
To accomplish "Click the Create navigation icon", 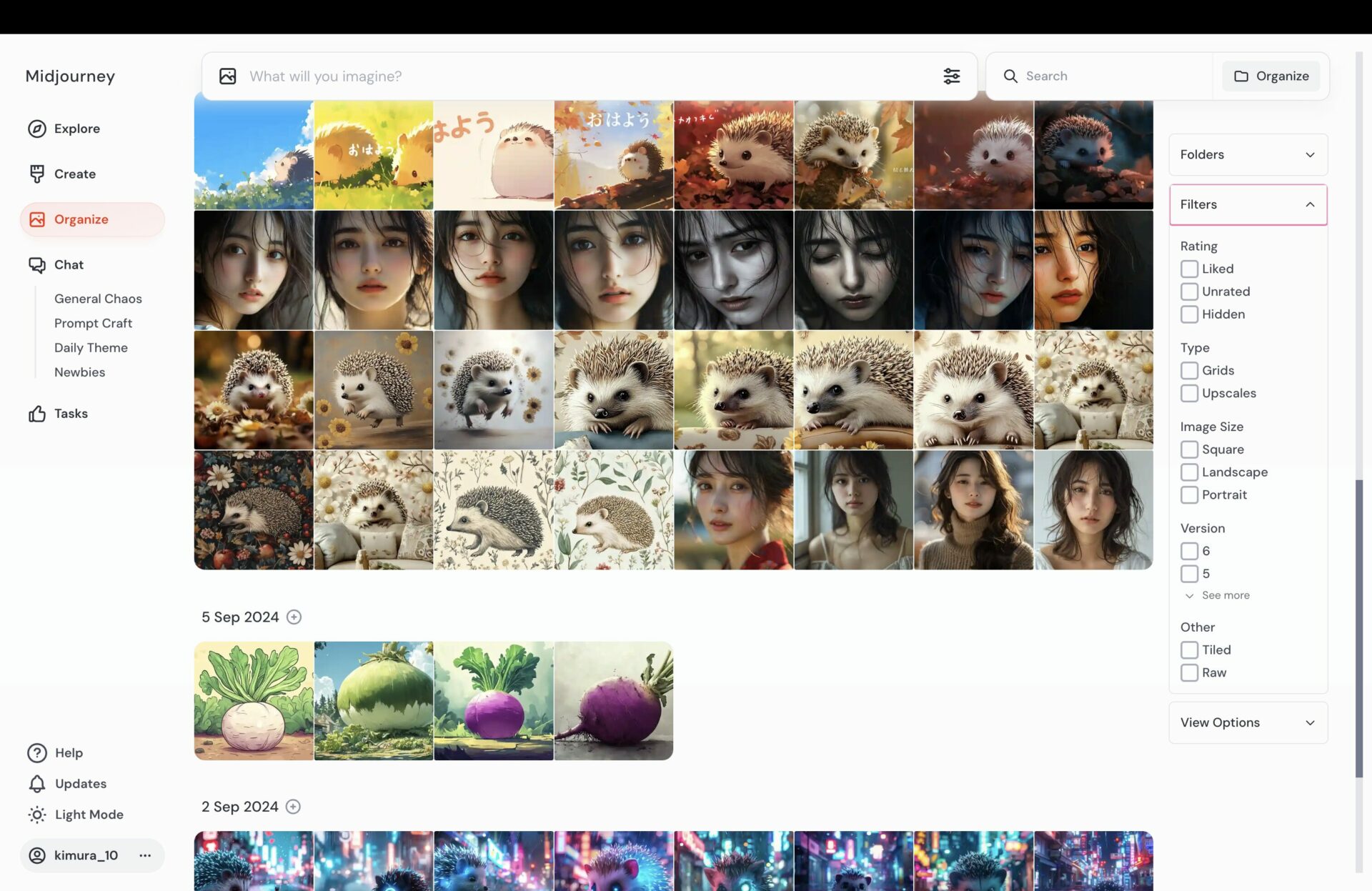I will point(36,173).
